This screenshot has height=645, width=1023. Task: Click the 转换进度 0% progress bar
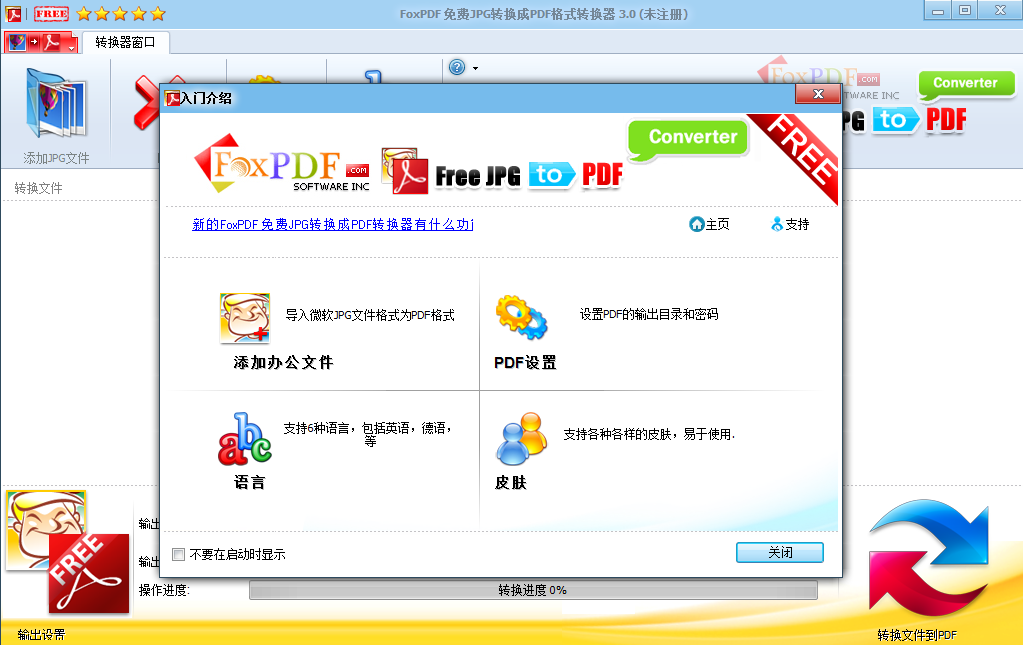point(533,590)
